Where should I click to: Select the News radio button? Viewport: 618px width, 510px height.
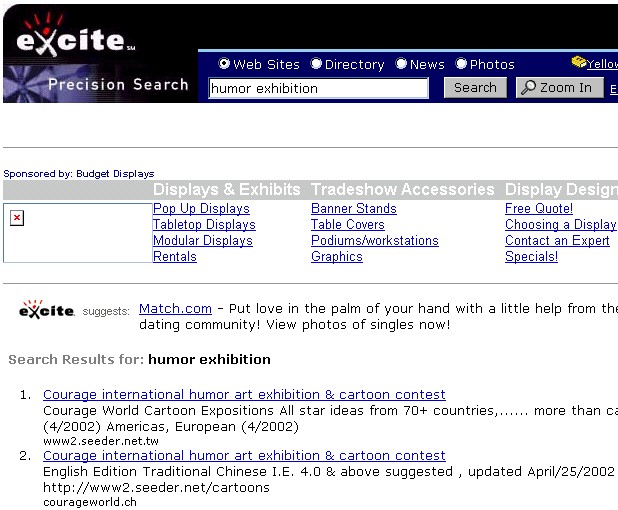pos(401,63)
